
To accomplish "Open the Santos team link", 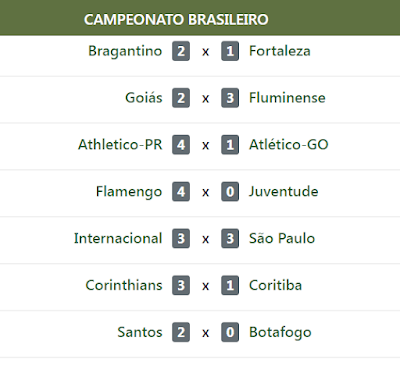I will coord(140,332).
